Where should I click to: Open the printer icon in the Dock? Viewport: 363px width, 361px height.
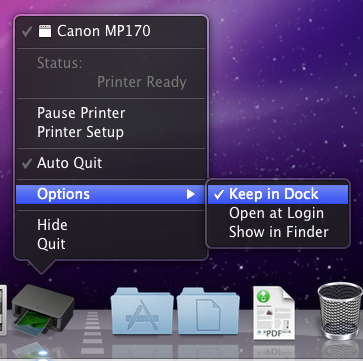pos(43,310)
